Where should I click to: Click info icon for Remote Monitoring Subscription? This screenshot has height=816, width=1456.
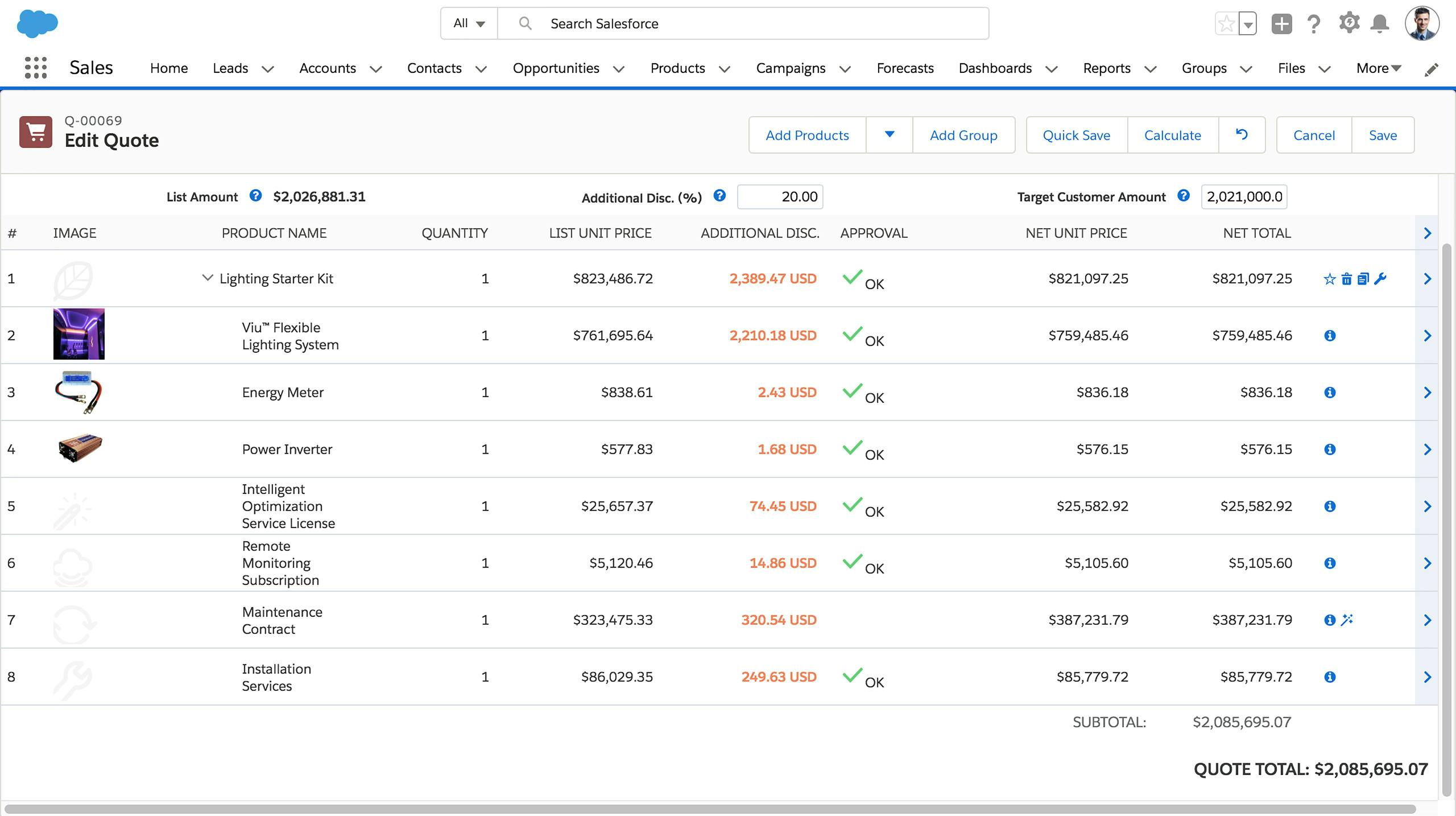coord(1330,563)
